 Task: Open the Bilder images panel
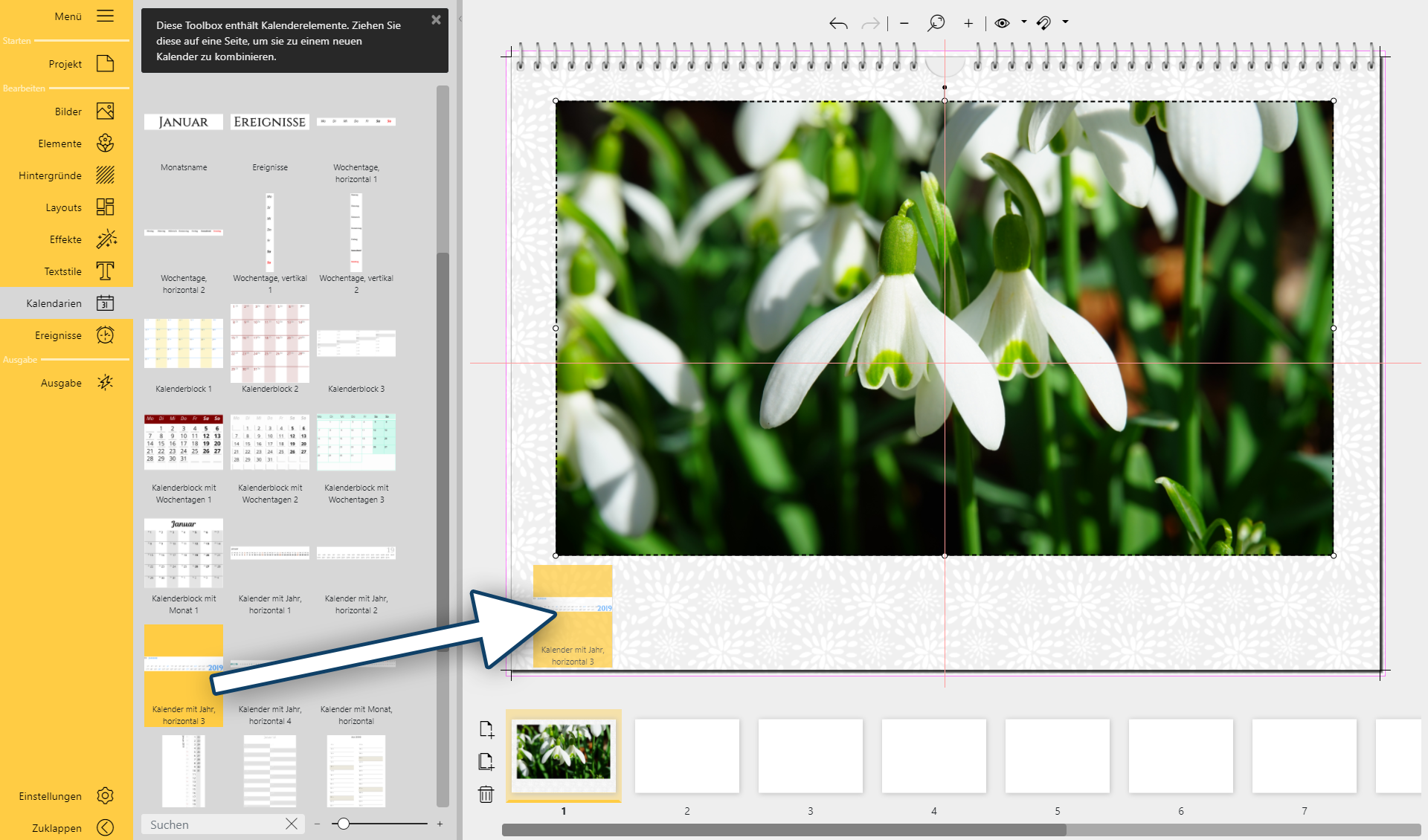(106, 112)
